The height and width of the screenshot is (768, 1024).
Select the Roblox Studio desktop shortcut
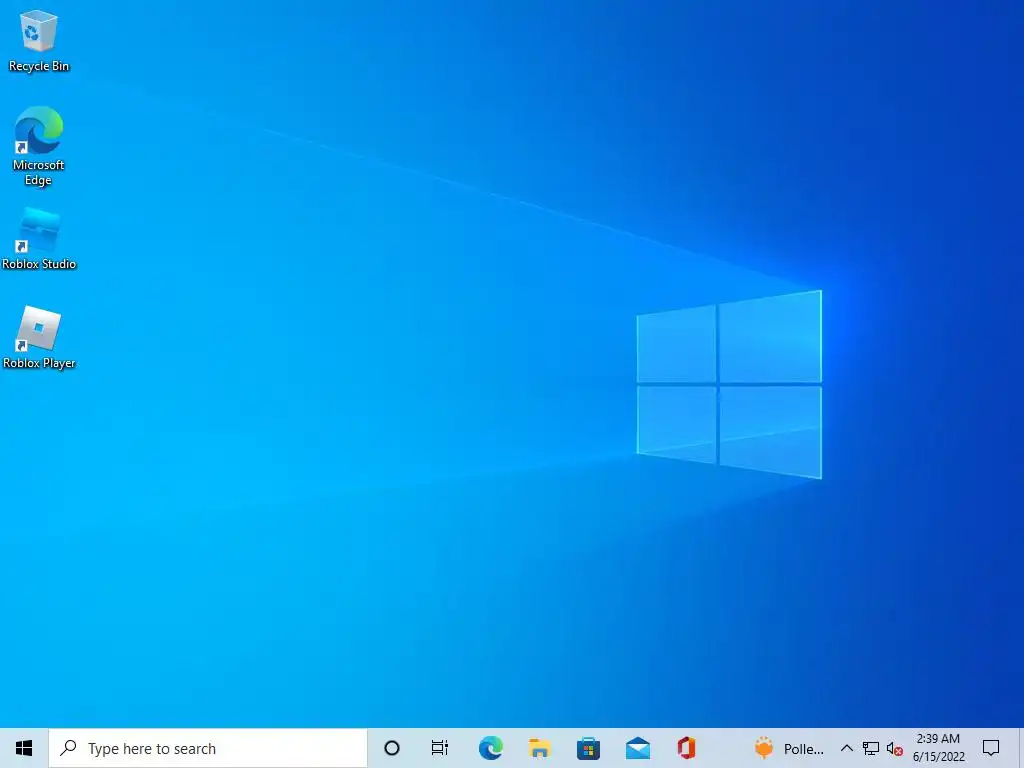(x=39, y=238)
